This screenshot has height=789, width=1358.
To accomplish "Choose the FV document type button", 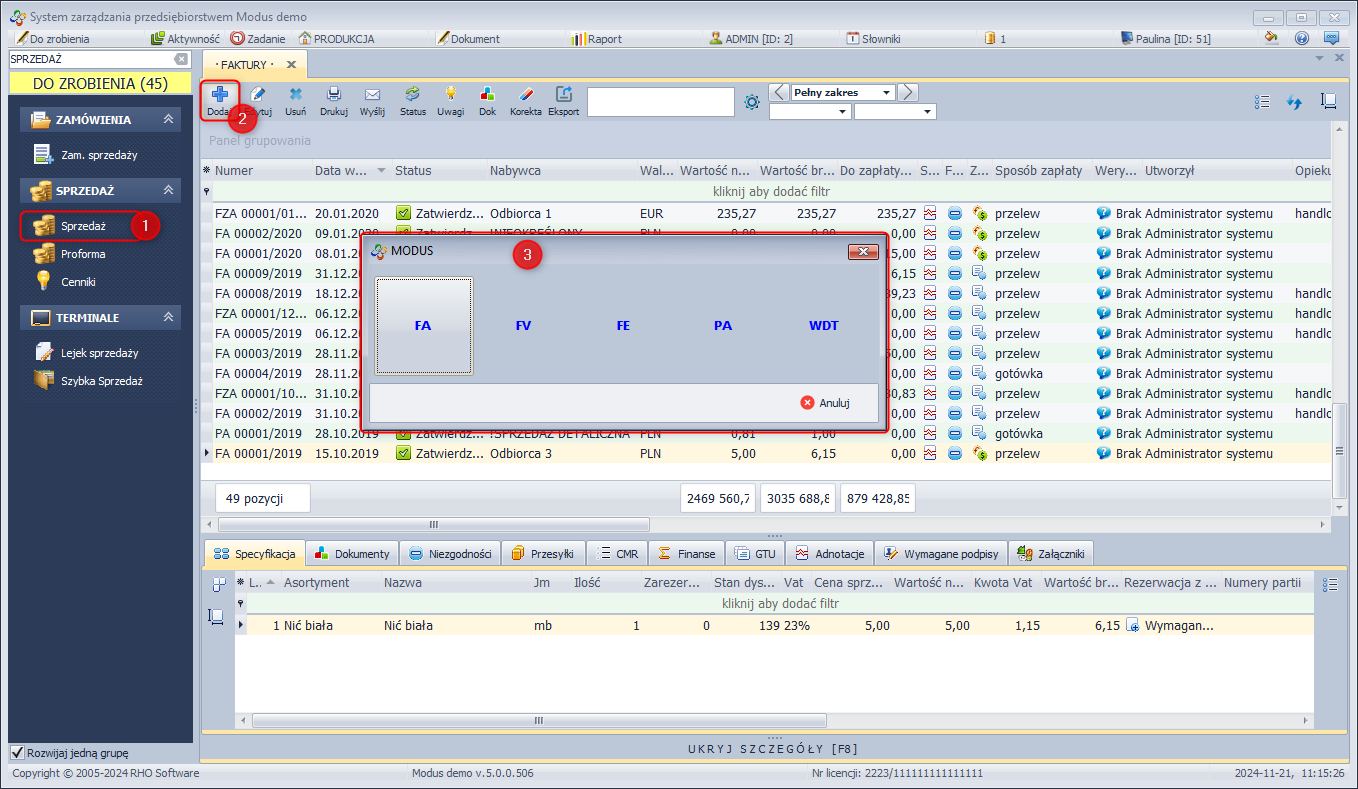I will [x=523, y=326].
